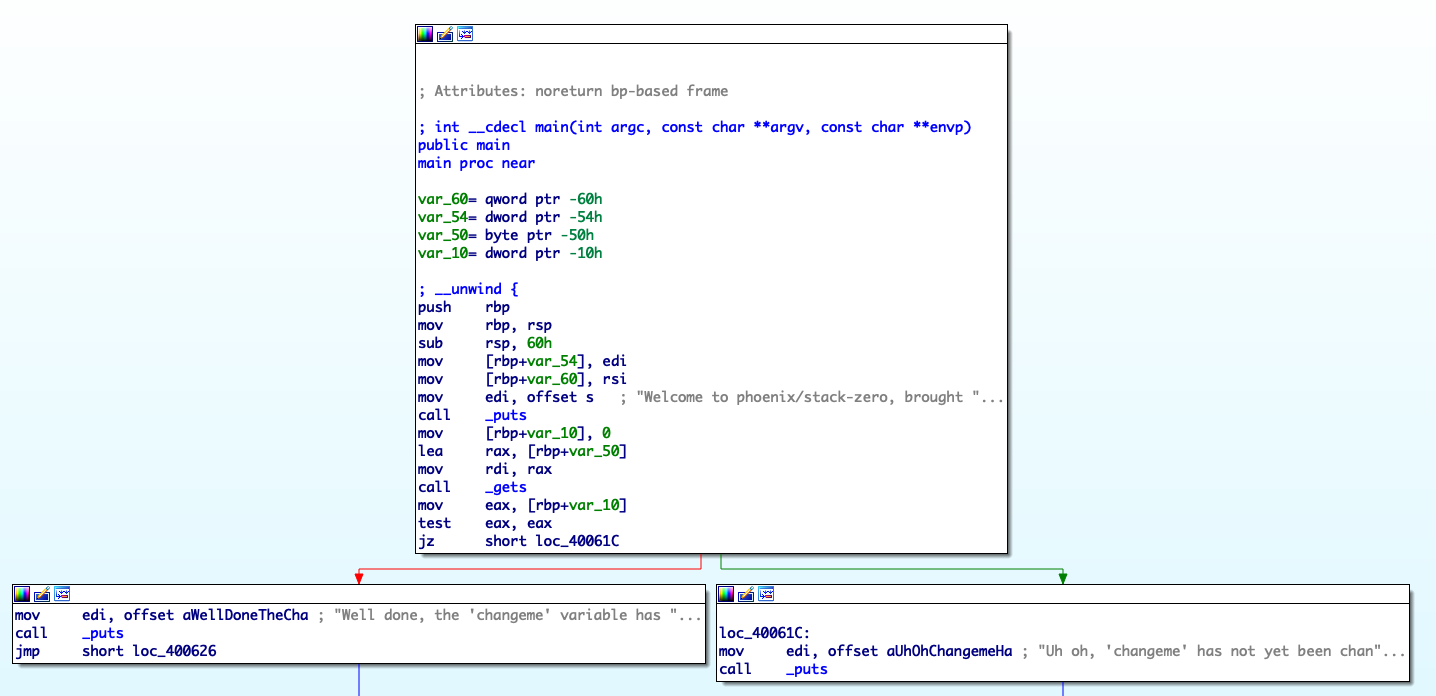
Task: Click the edit pencil icon on main block
Action: click(445, 34)
